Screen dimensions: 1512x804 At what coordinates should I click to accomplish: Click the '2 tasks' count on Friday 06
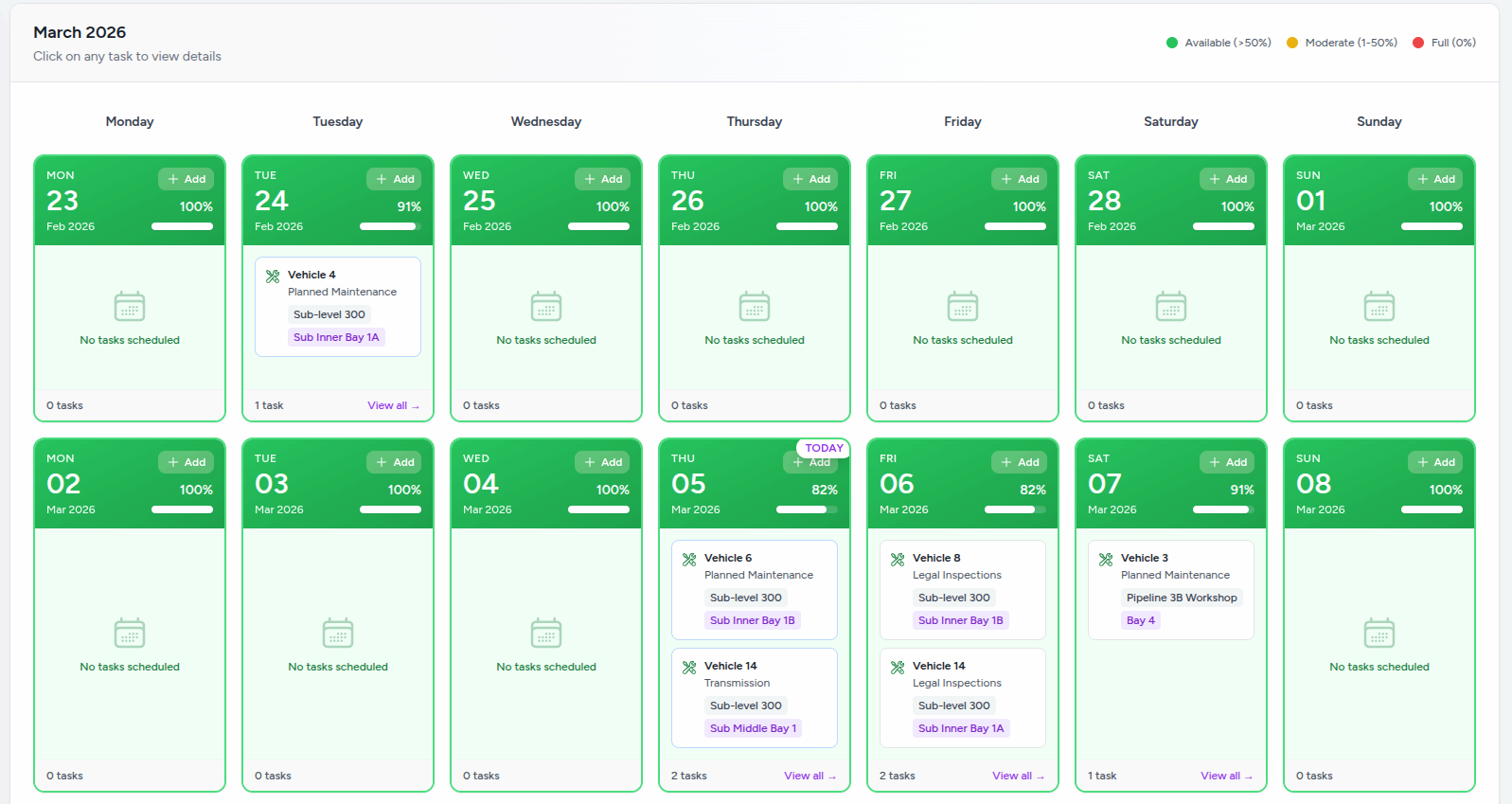tap(898, 776)
